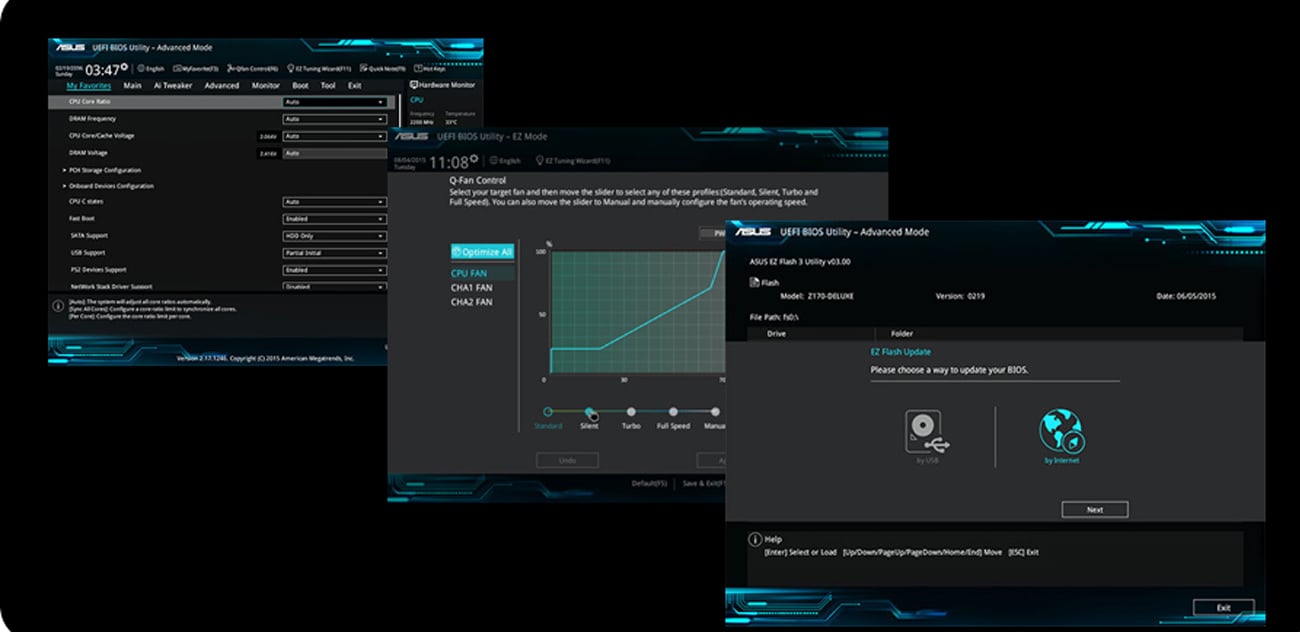This screenshot has height=632, width=1300.
Task: Click Hardware Monitor panel icon
Action: pyautogui.click(x=415, y=85)
